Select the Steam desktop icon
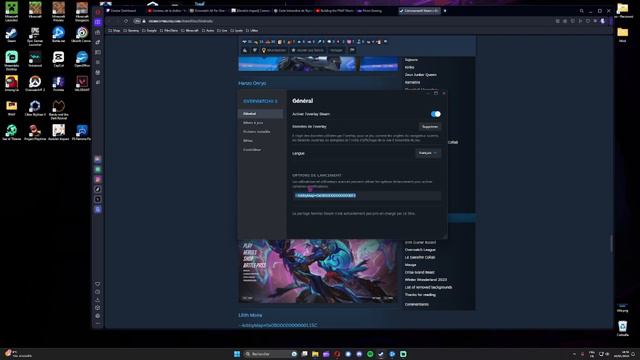 11,35
